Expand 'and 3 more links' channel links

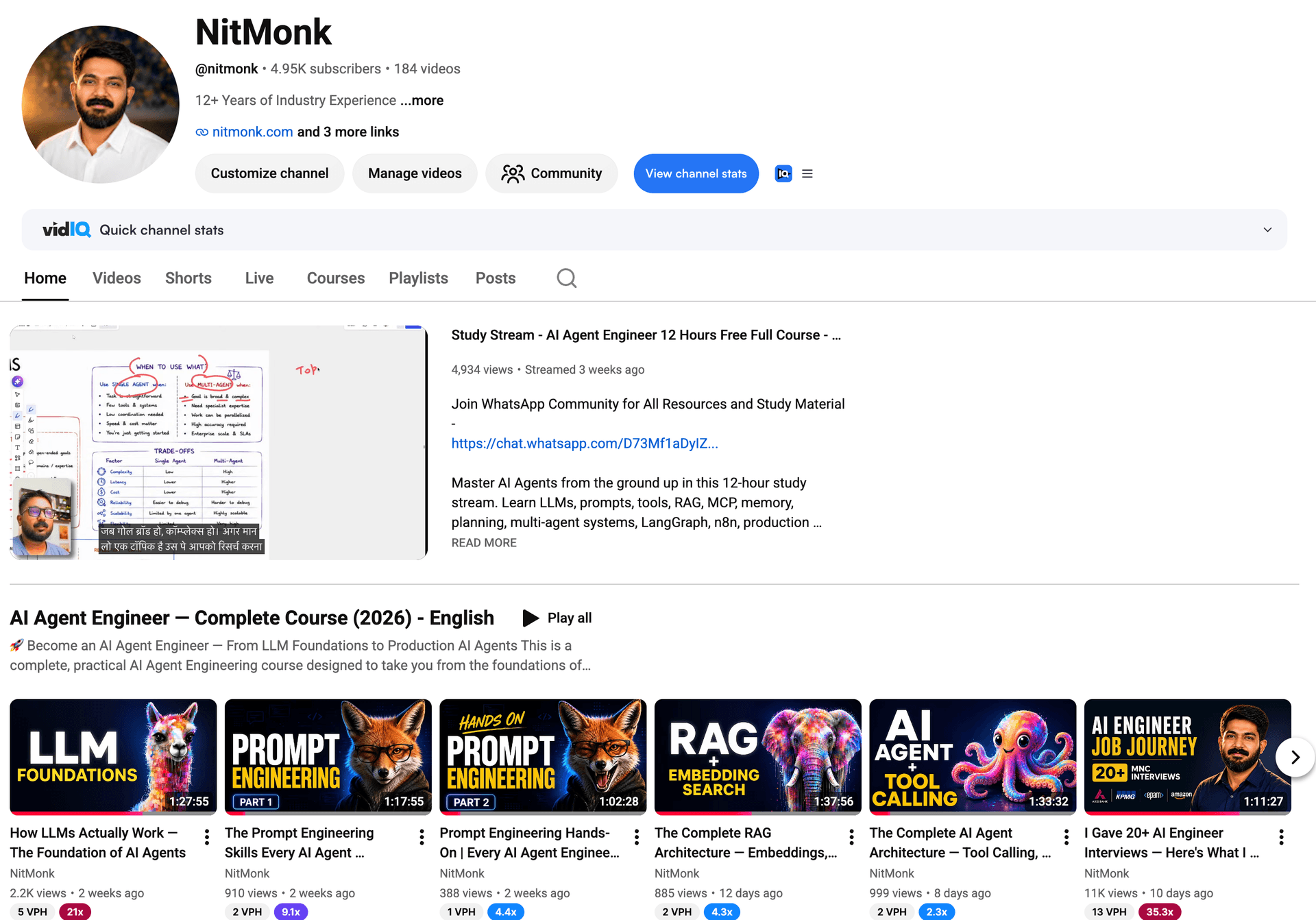(x=348, y=132)
